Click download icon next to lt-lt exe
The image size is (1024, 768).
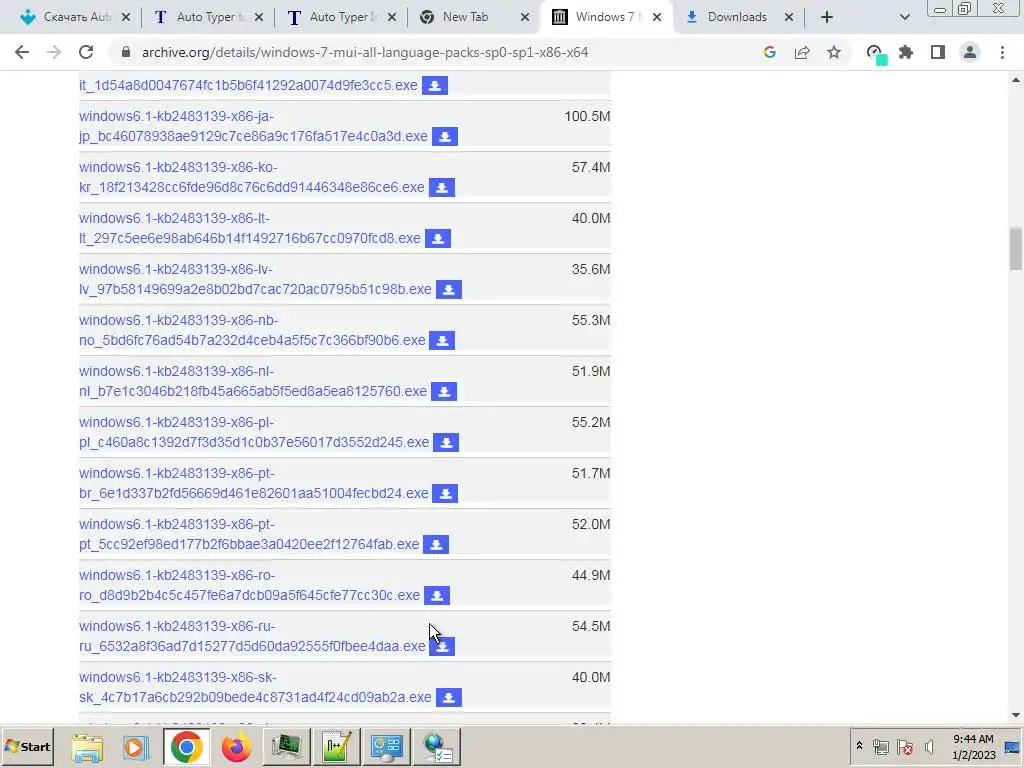coord(438,238)
